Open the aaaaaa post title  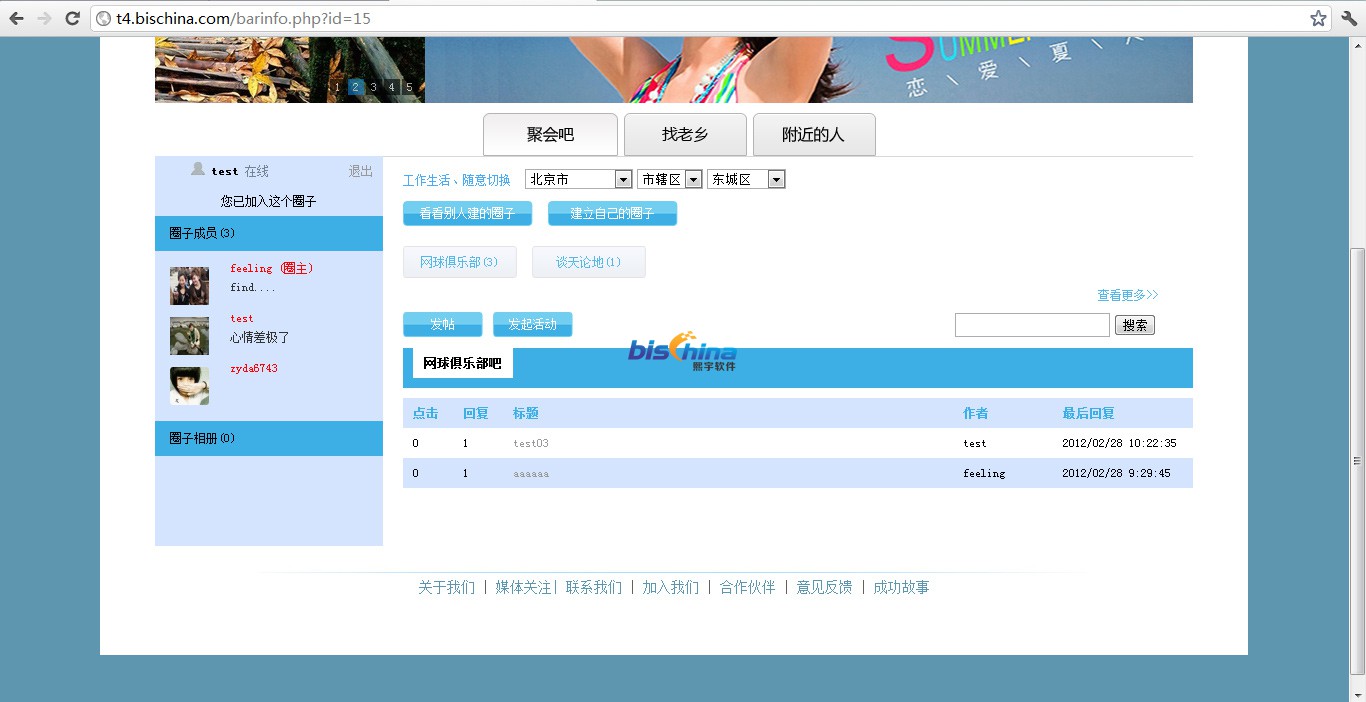click(531, 473)
